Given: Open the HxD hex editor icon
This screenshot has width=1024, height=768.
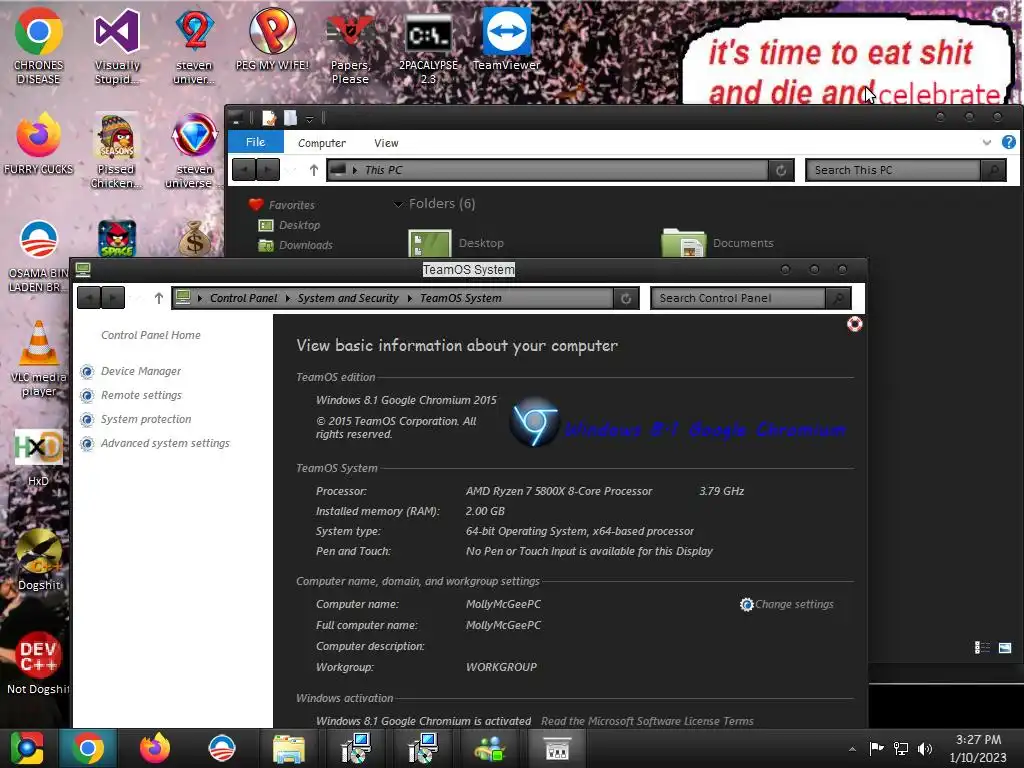Looking at the screenshot, I should click(x=39, y=457).
